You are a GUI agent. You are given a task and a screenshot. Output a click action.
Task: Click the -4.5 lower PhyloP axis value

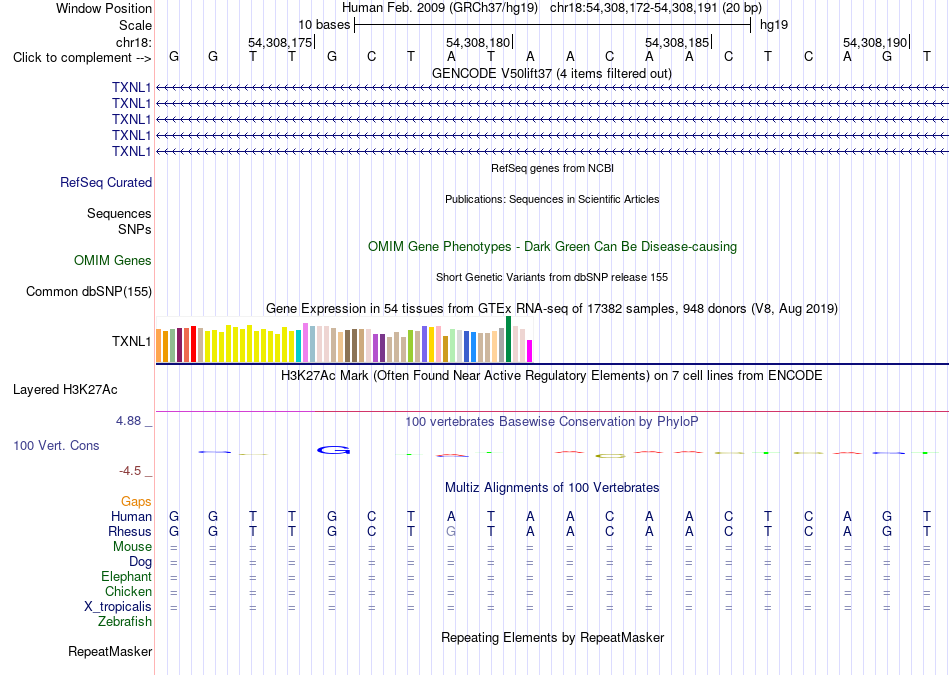[130, 471]
